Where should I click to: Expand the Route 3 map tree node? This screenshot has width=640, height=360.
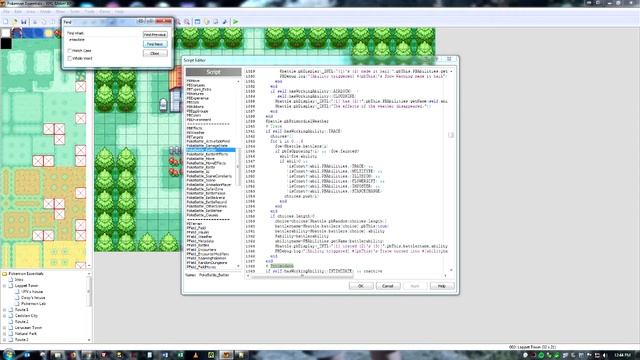(x=4, y=340)
